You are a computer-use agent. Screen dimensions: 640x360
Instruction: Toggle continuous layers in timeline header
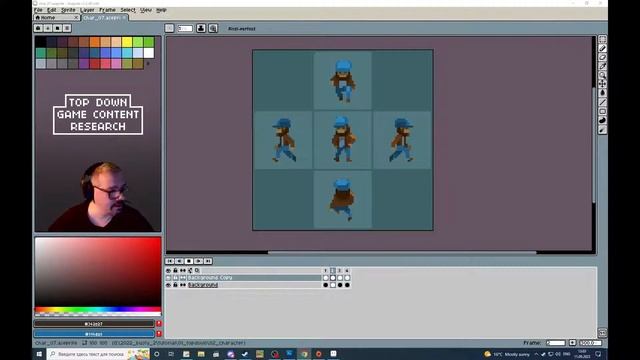click(183, 271)
